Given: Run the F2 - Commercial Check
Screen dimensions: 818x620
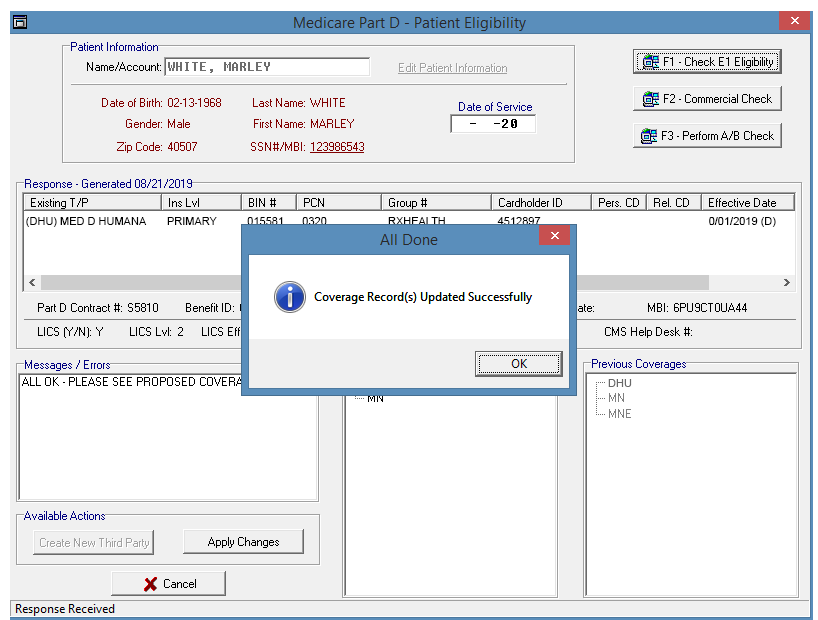Looking at the screenshot, I should [x=707, y=99].
